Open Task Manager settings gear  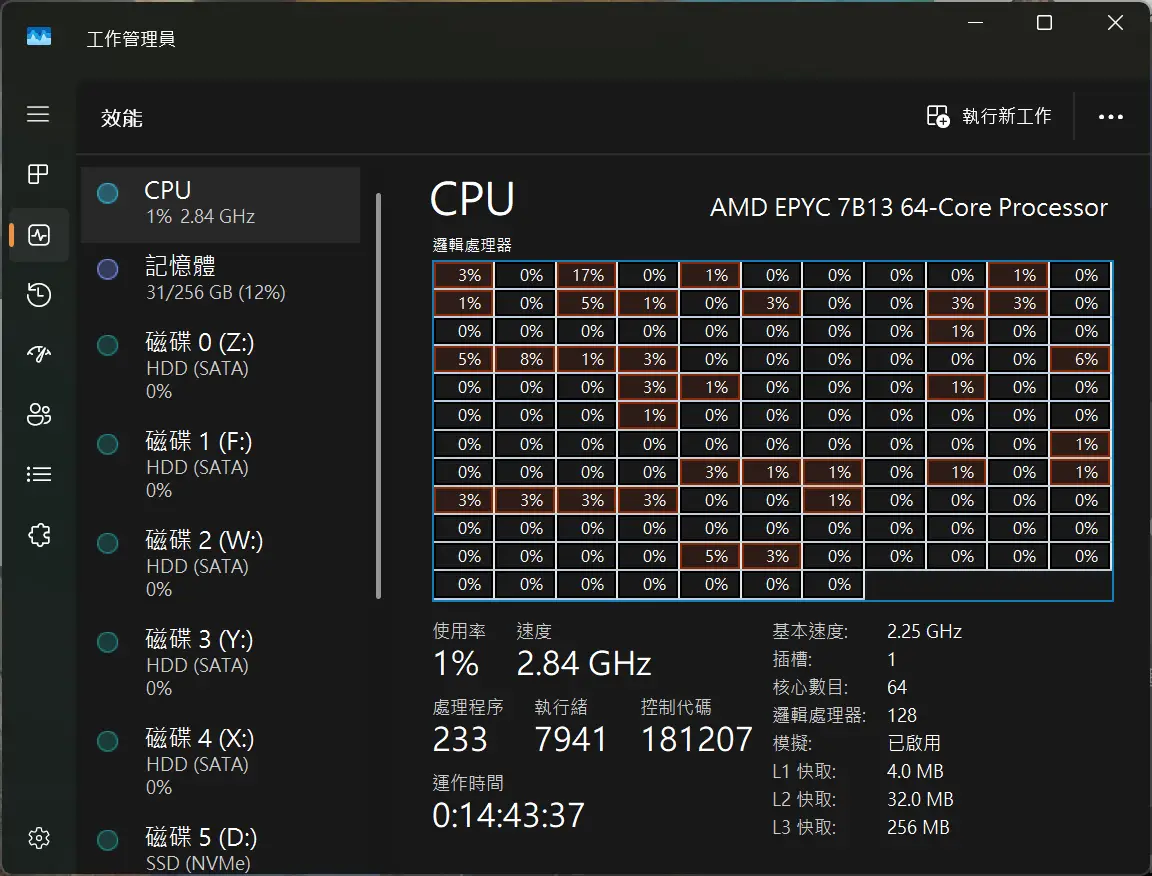pos(39,838)
